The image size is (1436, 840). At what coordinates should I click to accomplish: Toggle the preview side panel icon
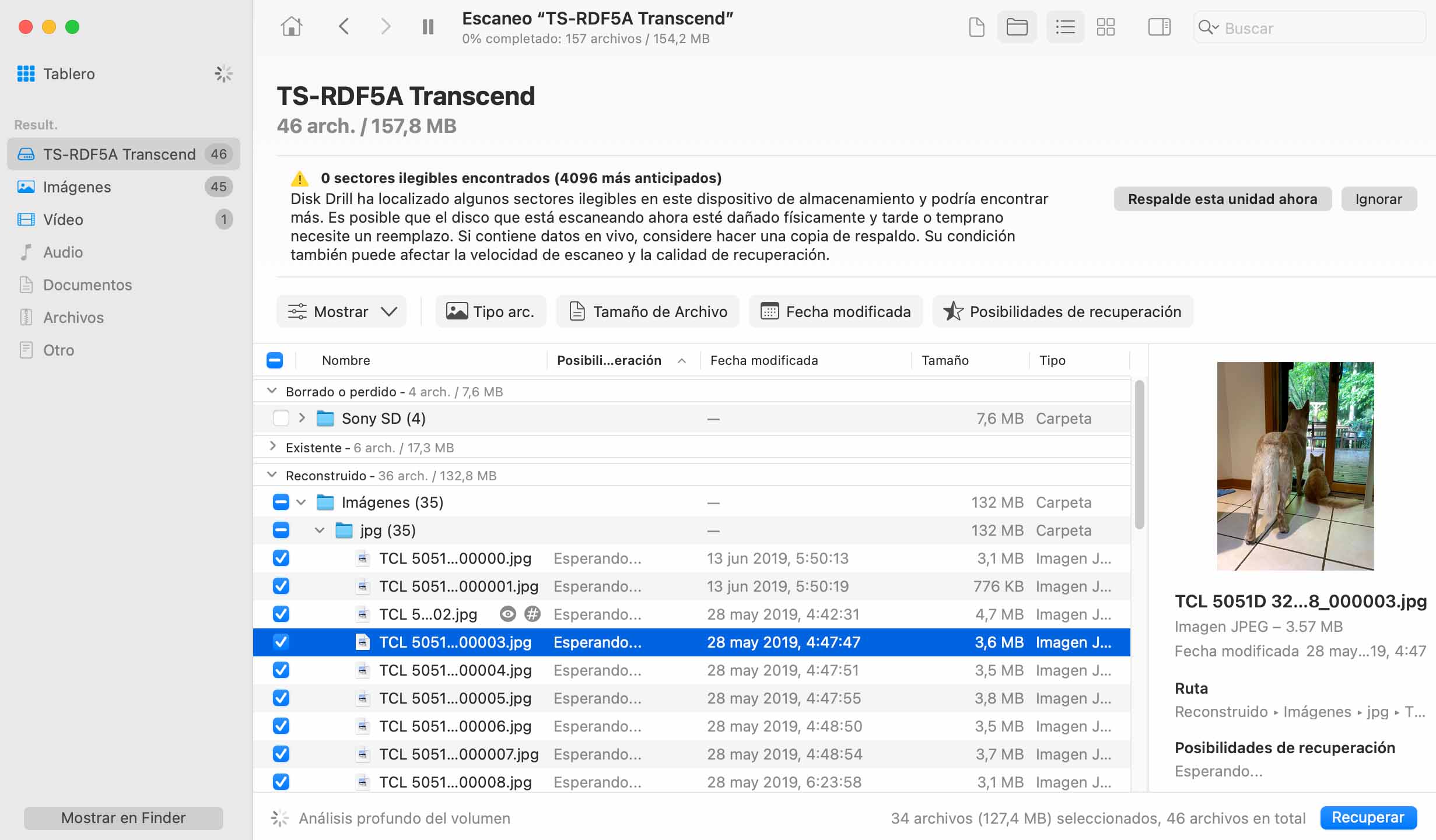click(x=1159, y=27)
